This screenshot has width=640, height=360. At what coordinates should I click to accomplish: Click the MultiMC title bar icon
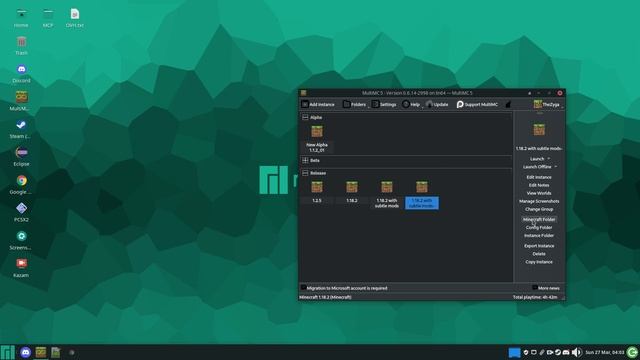[x=303, y=93]
